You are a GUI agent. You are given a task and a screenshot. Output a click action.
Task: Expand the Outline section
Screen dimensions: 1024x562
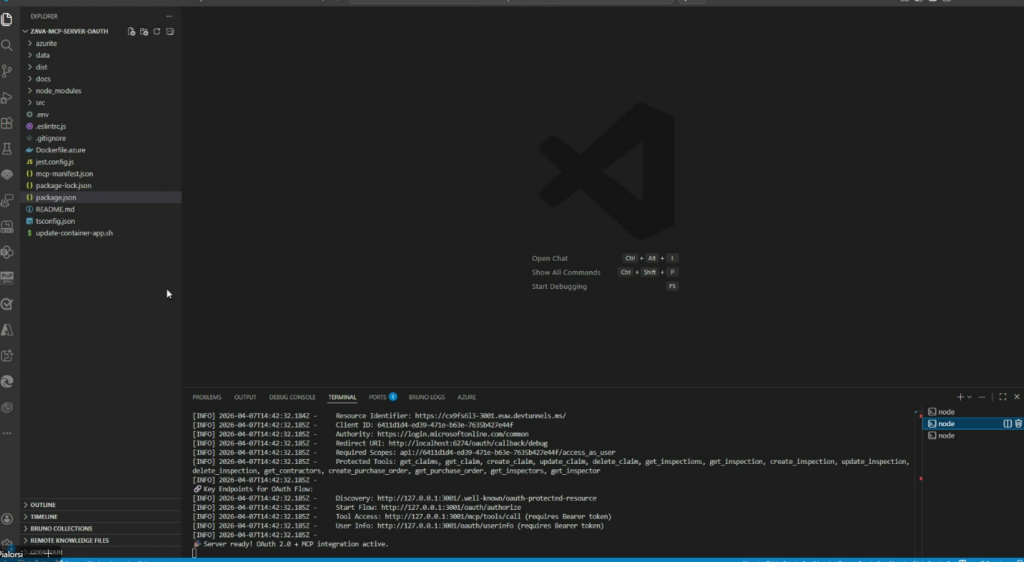(43, 505)
